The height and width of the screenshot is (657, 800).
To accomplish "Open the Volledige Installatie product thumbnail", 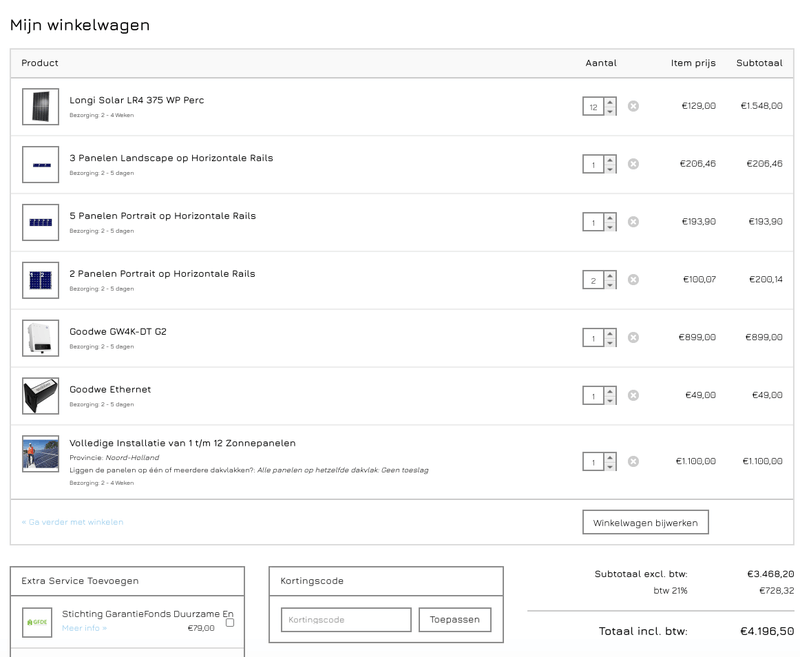I will click(x=41, y=454).
